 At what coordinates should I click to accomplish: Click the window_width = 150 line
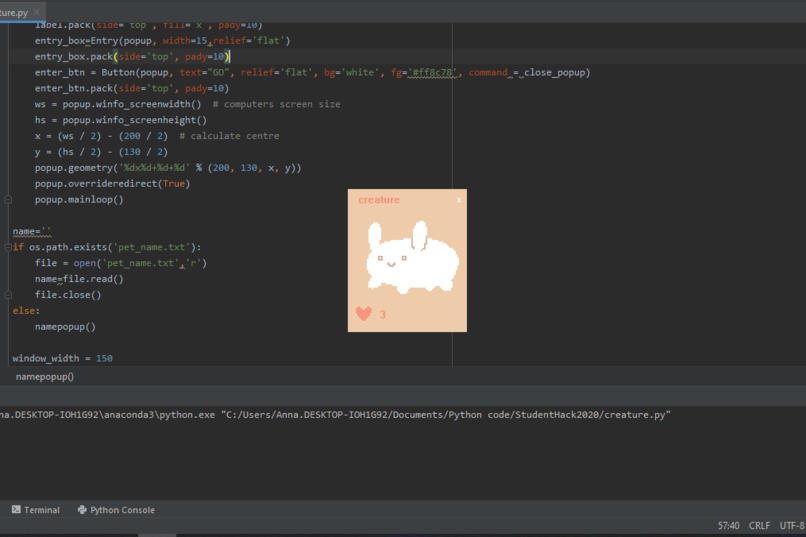tap(62, 358)
